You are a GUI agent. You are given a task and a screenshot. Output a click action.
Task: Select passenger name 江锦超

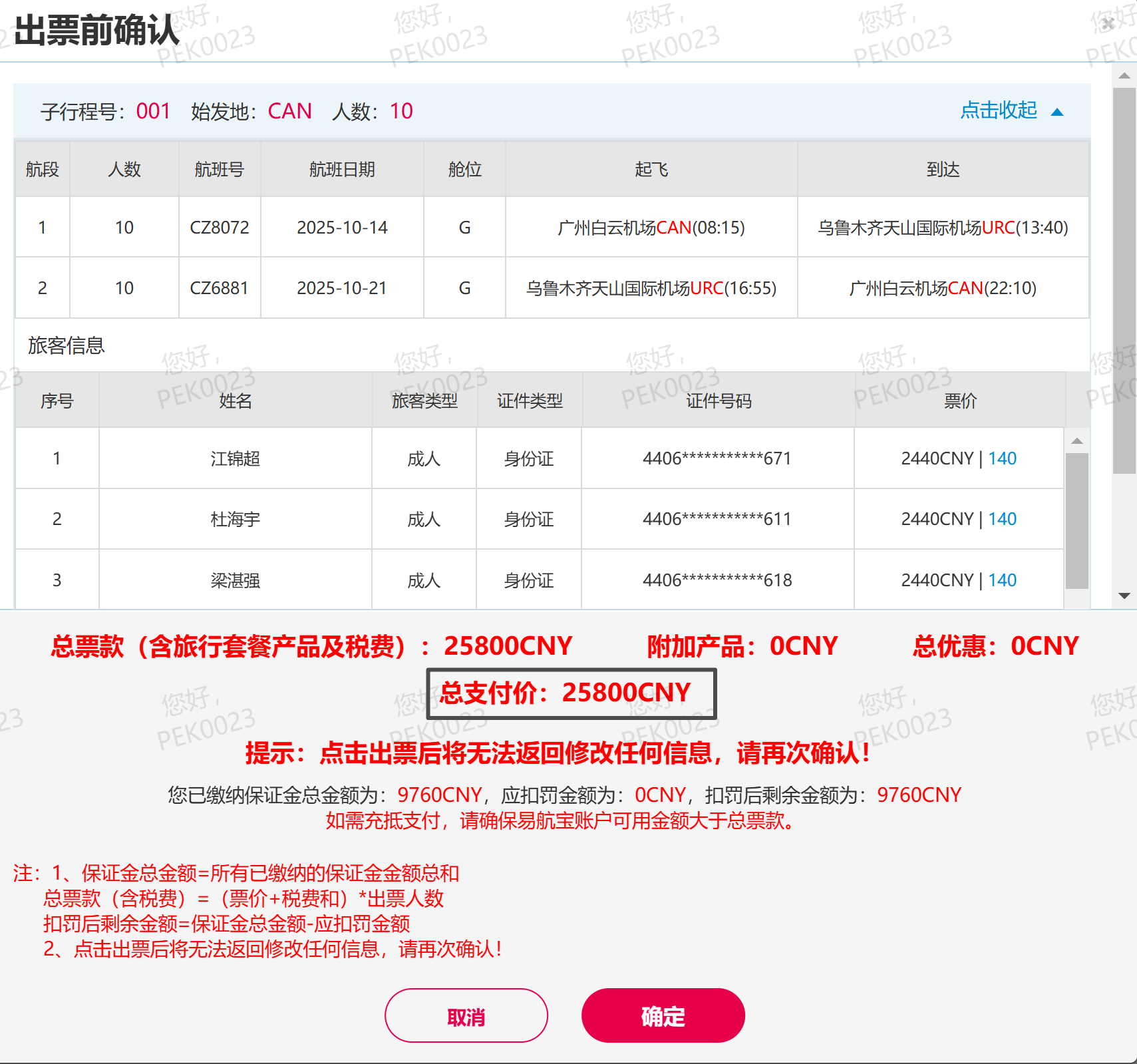click(x=235, y=458)
